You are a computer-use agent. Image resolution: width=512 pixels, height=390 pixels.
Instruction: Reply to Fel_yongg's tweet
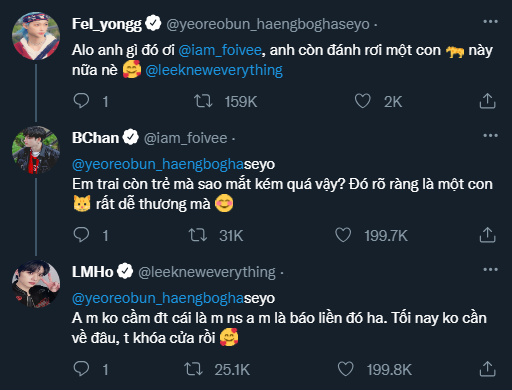pyautogui.click(x=81, y=101)
